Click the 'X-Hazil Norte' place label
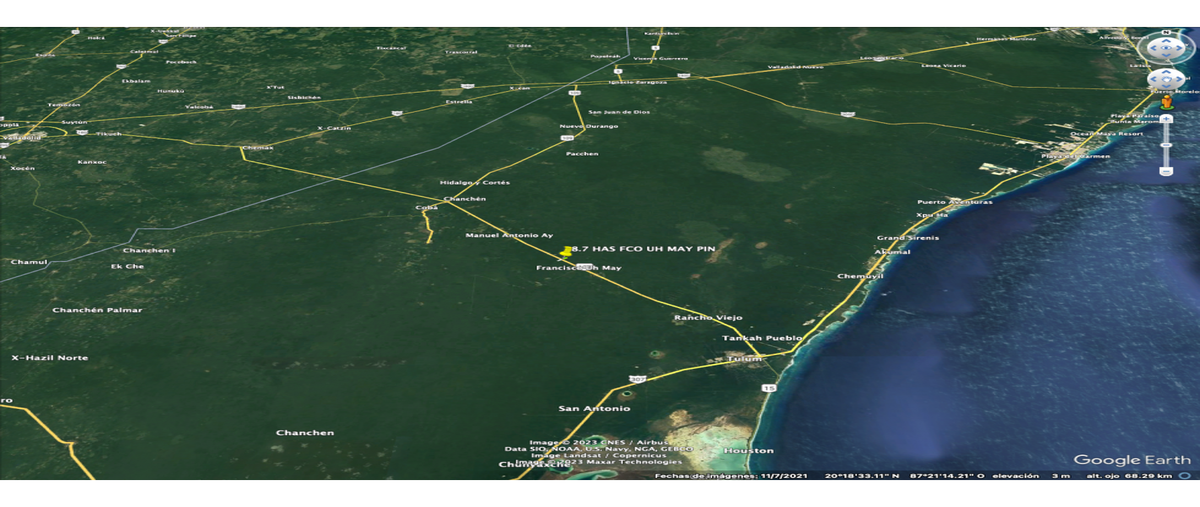This screenshot has width=1200, height=507. point(49,358)
